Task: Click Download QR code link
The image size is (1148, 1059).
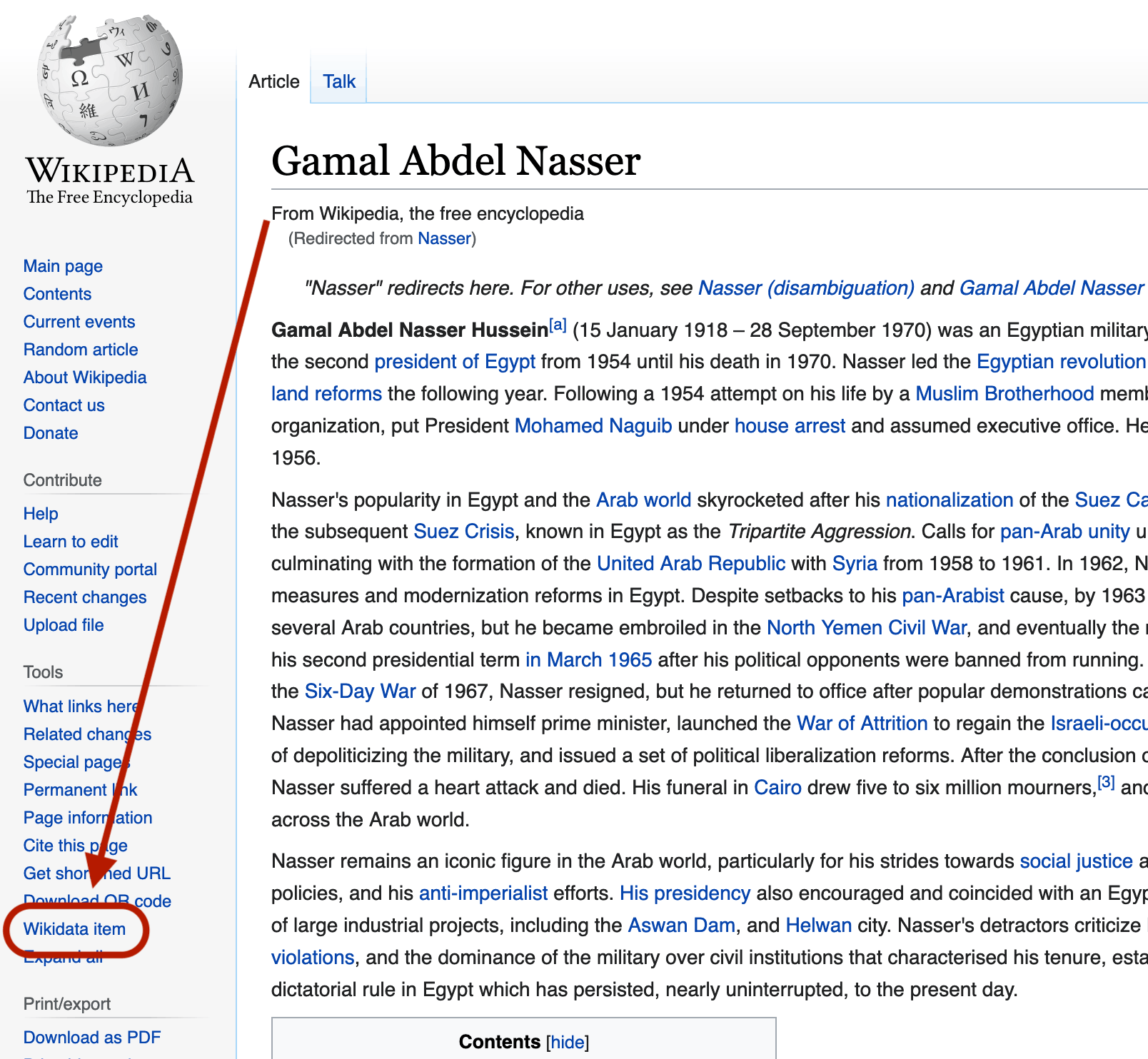Action: (x=97, y=901)
